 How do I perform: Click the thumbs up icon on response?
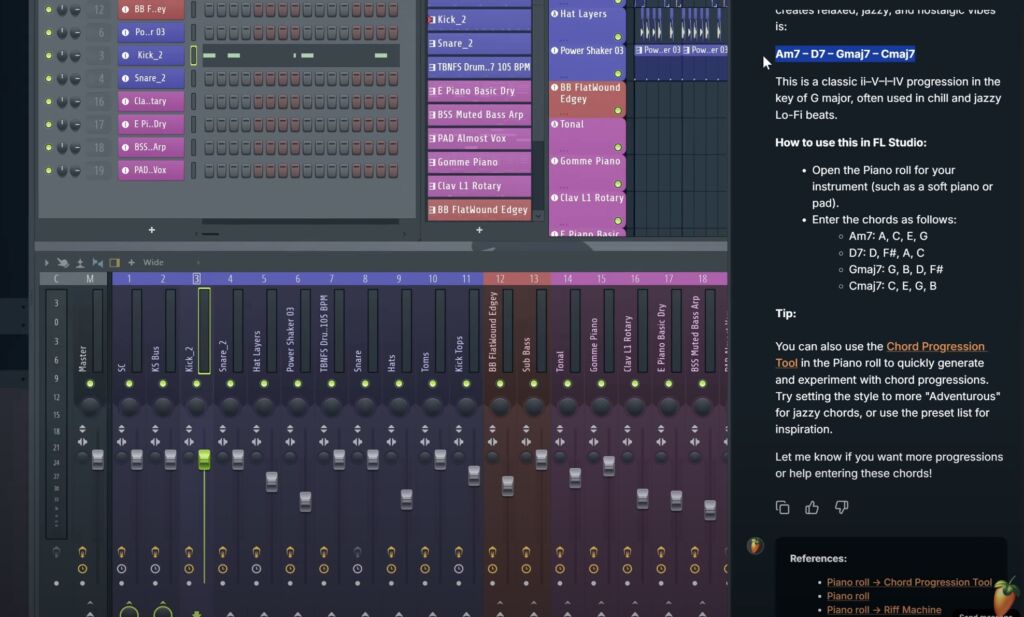point(812,508)
